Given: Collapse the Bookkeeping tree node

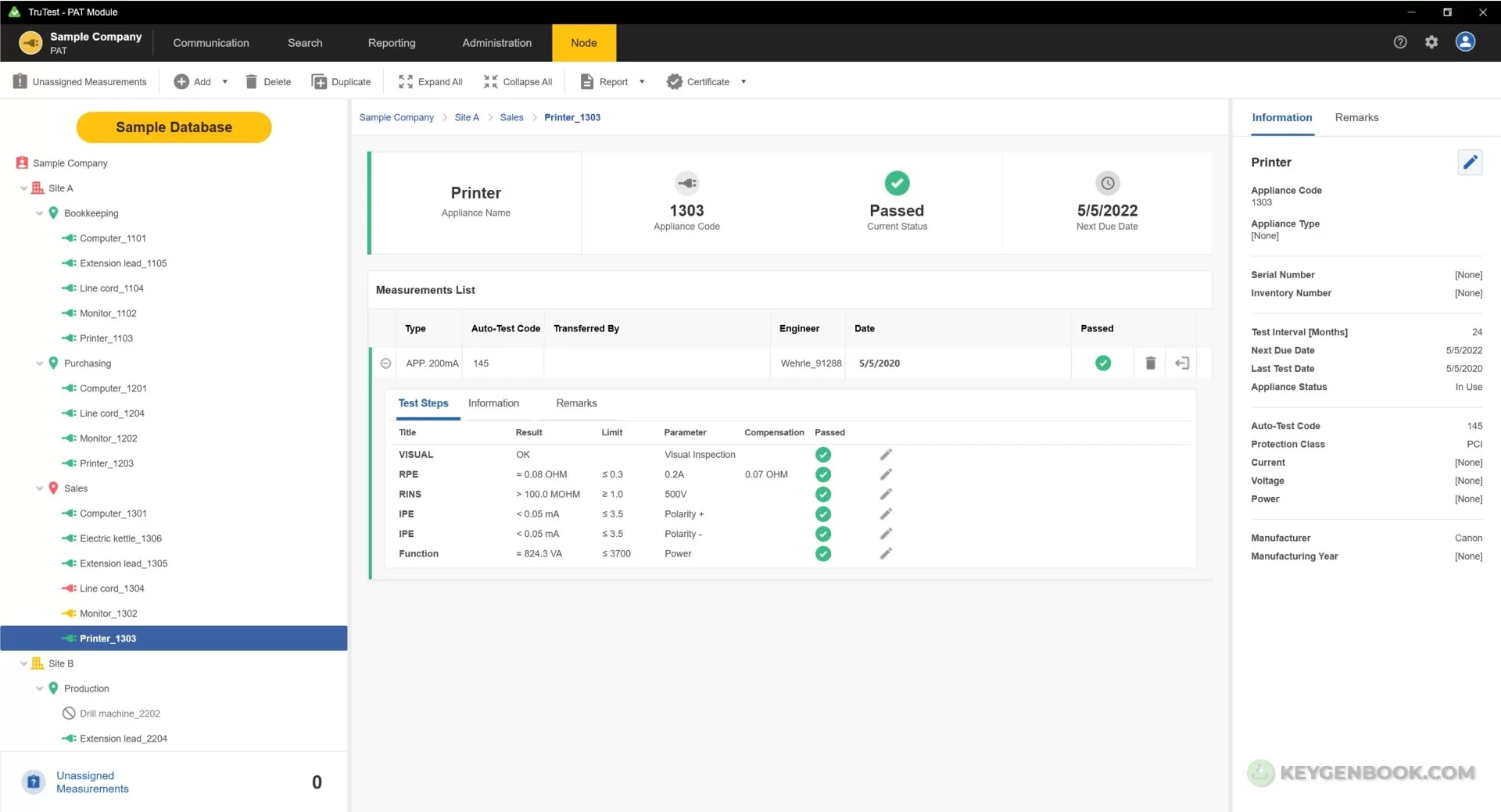Looking at the screenshot, I should [40, 213].
